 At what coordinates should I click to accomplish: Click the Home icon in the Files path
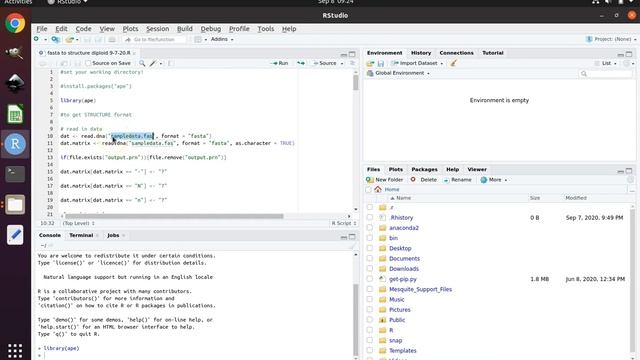(x=378, y=189)
